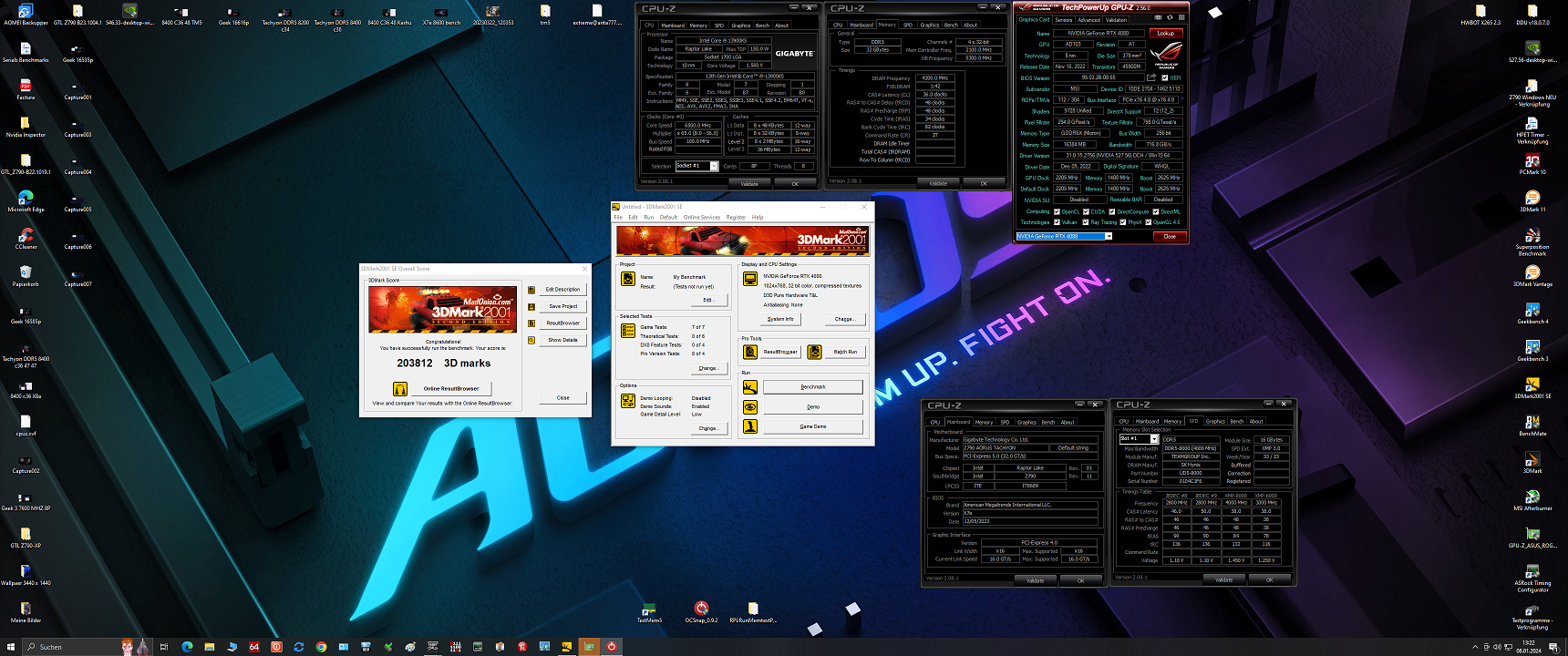Viewport: 1568px width, 656px height.
Task: Click the Task View taskbar icon
Action: point(164,647)
